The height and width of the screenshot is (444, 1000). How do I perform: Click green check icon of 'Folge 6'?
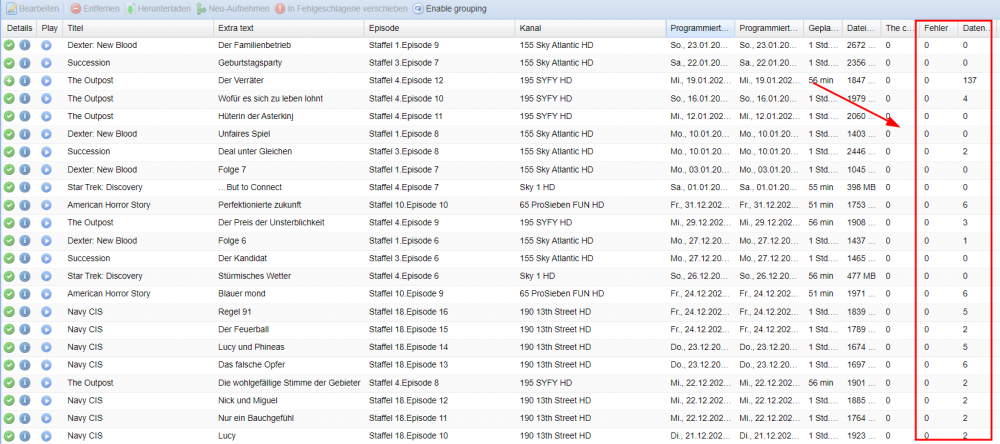[x=9, y=241]
